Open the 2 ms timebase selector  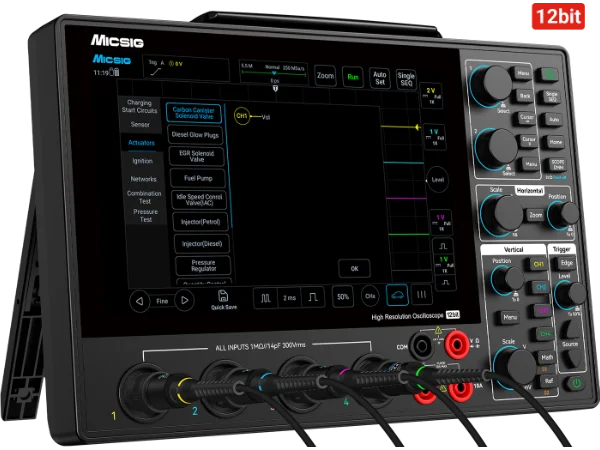pos(289,298)
